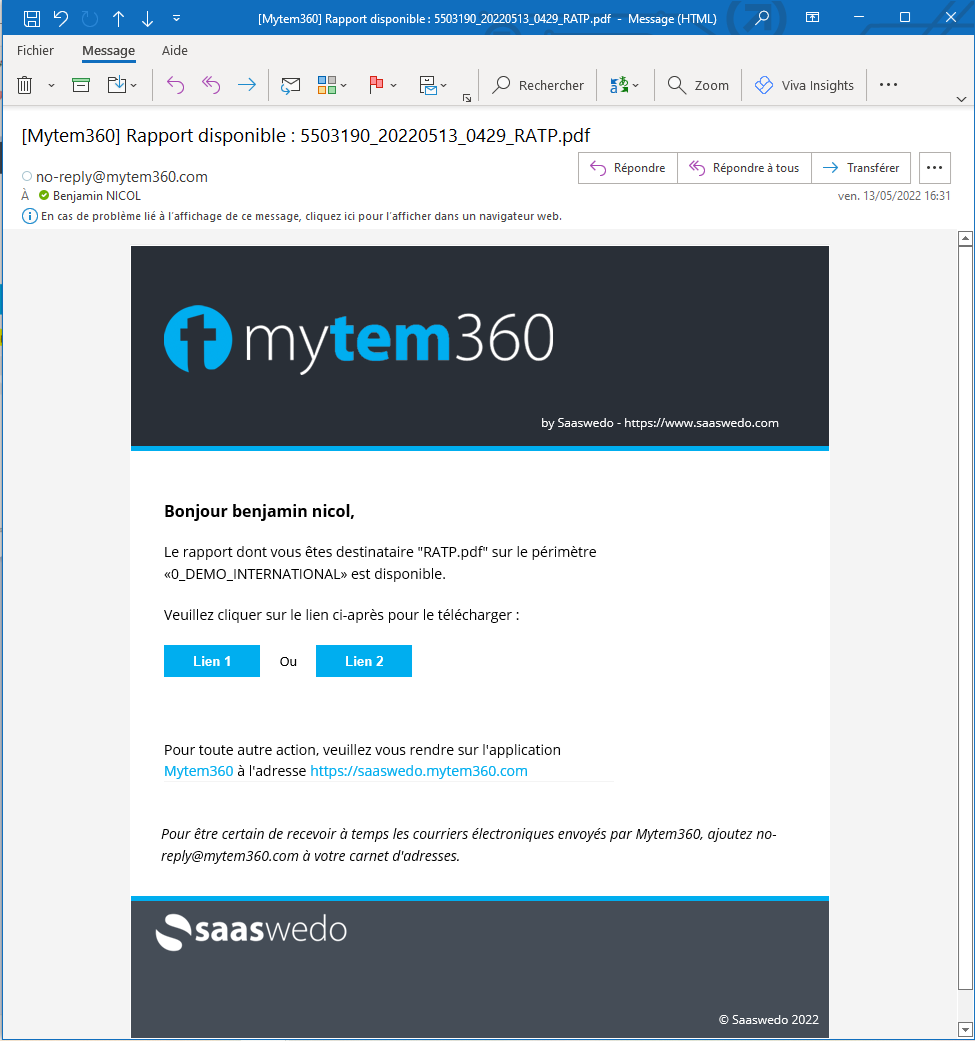Expand the Move dropdown arrow
Screen dimensions: 975x1041
(x=133, y=86)
